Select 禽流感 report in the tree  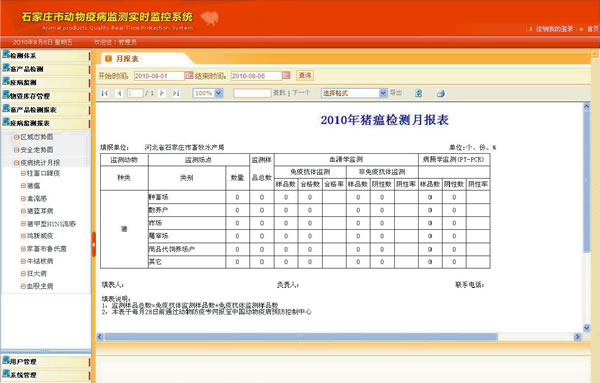point(37,199)
